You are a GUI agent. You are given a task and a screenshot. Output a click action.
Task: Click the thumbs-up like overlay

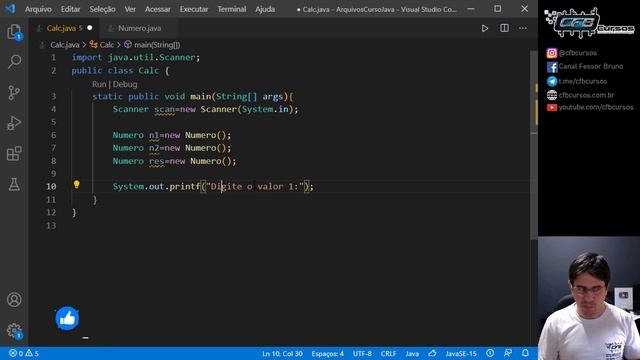67,318
